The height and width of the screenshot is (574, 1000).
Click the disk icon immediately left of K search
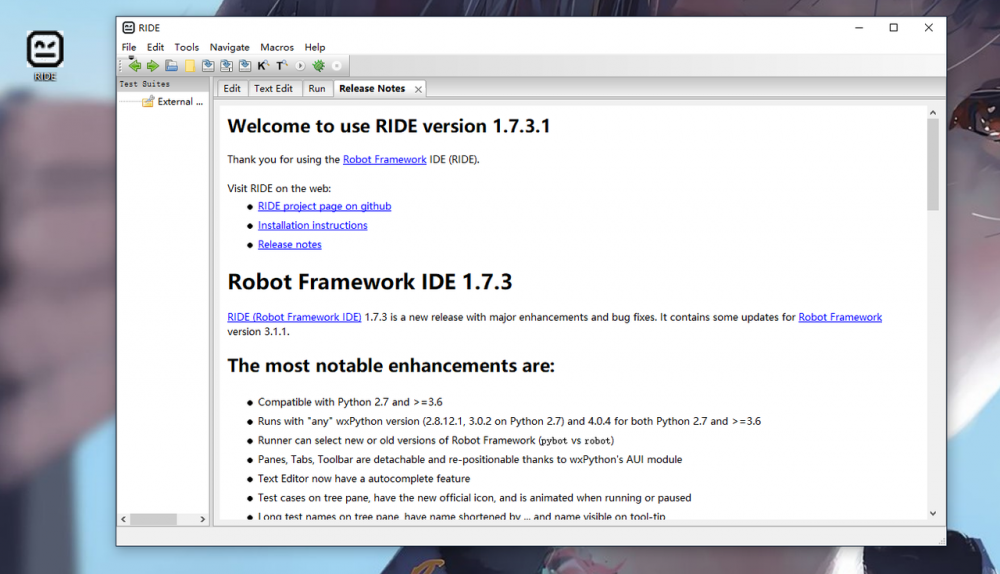(x=245, y=66)
